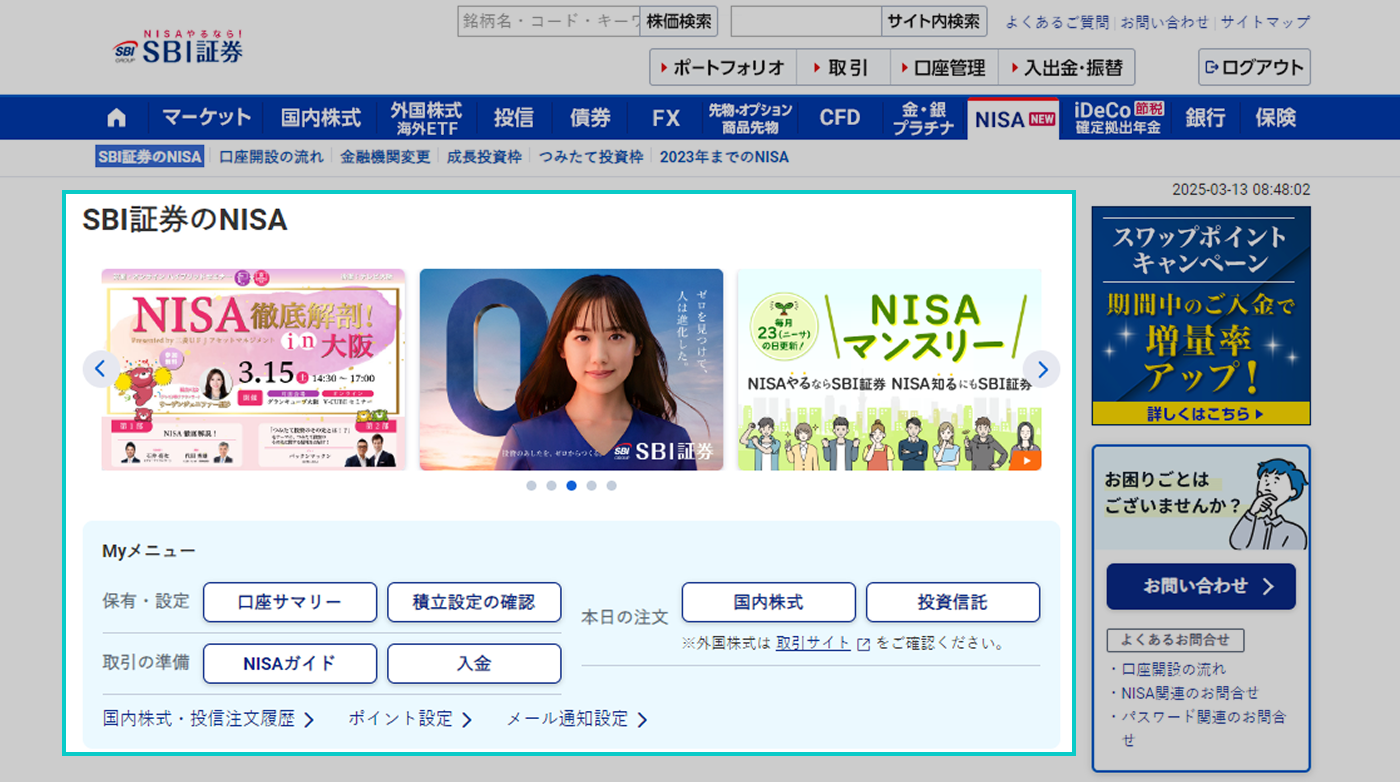This screenshot has height=782, width=1400.
Task: Click the blue お問い合わせ sidebar button
Action: tap(1201, 586)
